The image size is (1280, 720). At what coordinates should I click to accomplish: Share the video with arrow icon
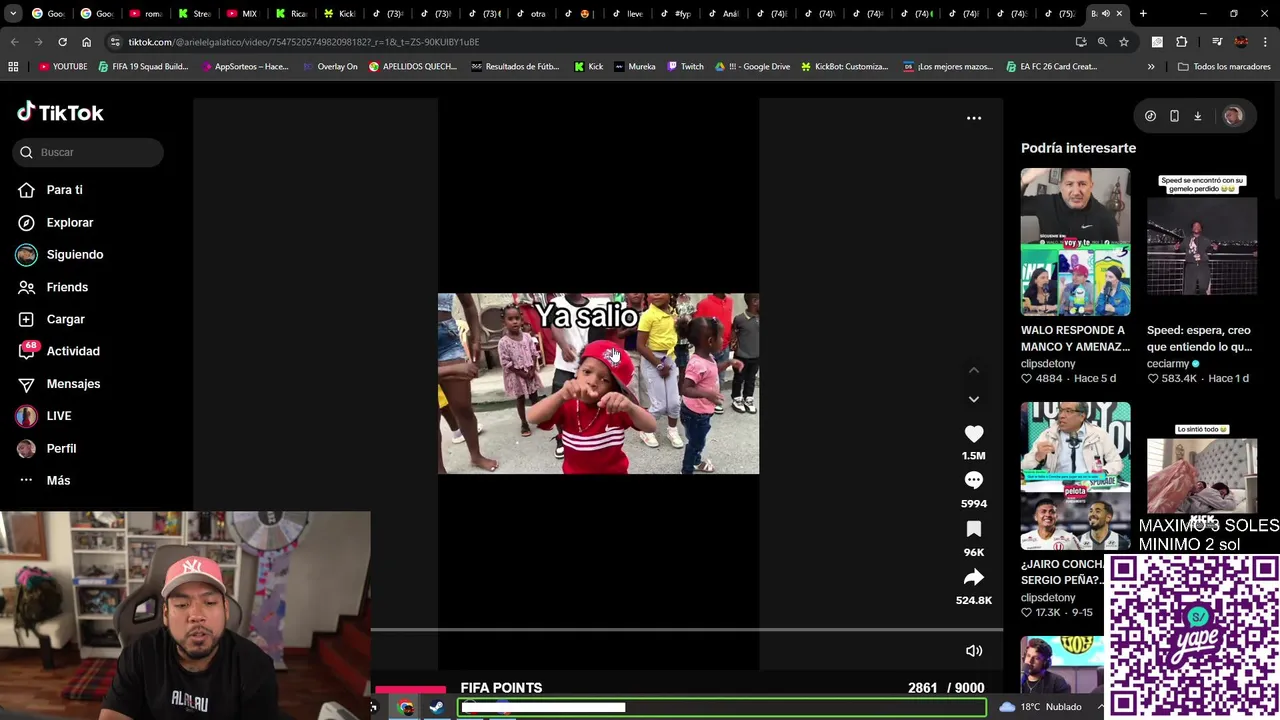(973, 577)
